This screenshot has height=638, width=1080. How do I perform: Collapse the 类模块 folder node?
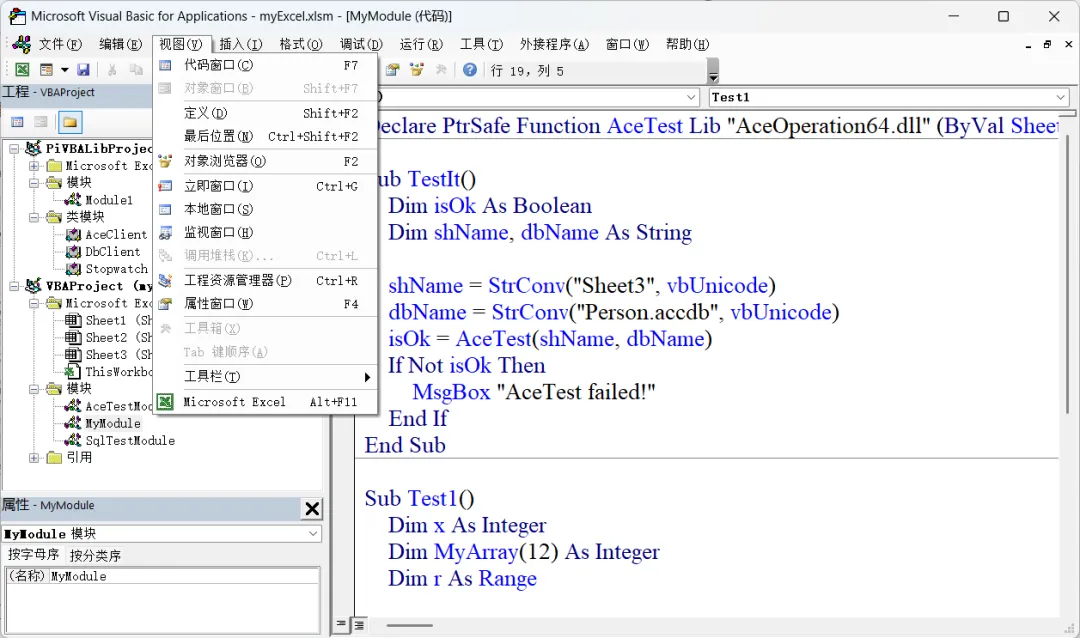[x=33, y=217]
